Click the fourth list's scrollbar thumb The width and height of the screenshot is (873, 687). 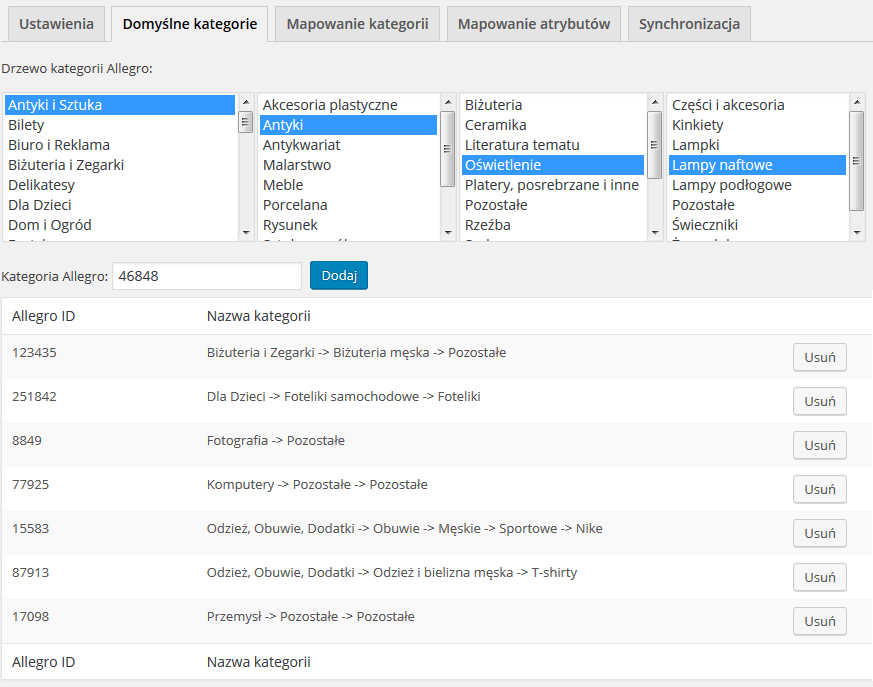pyautogui.click(x=857, y=161)
